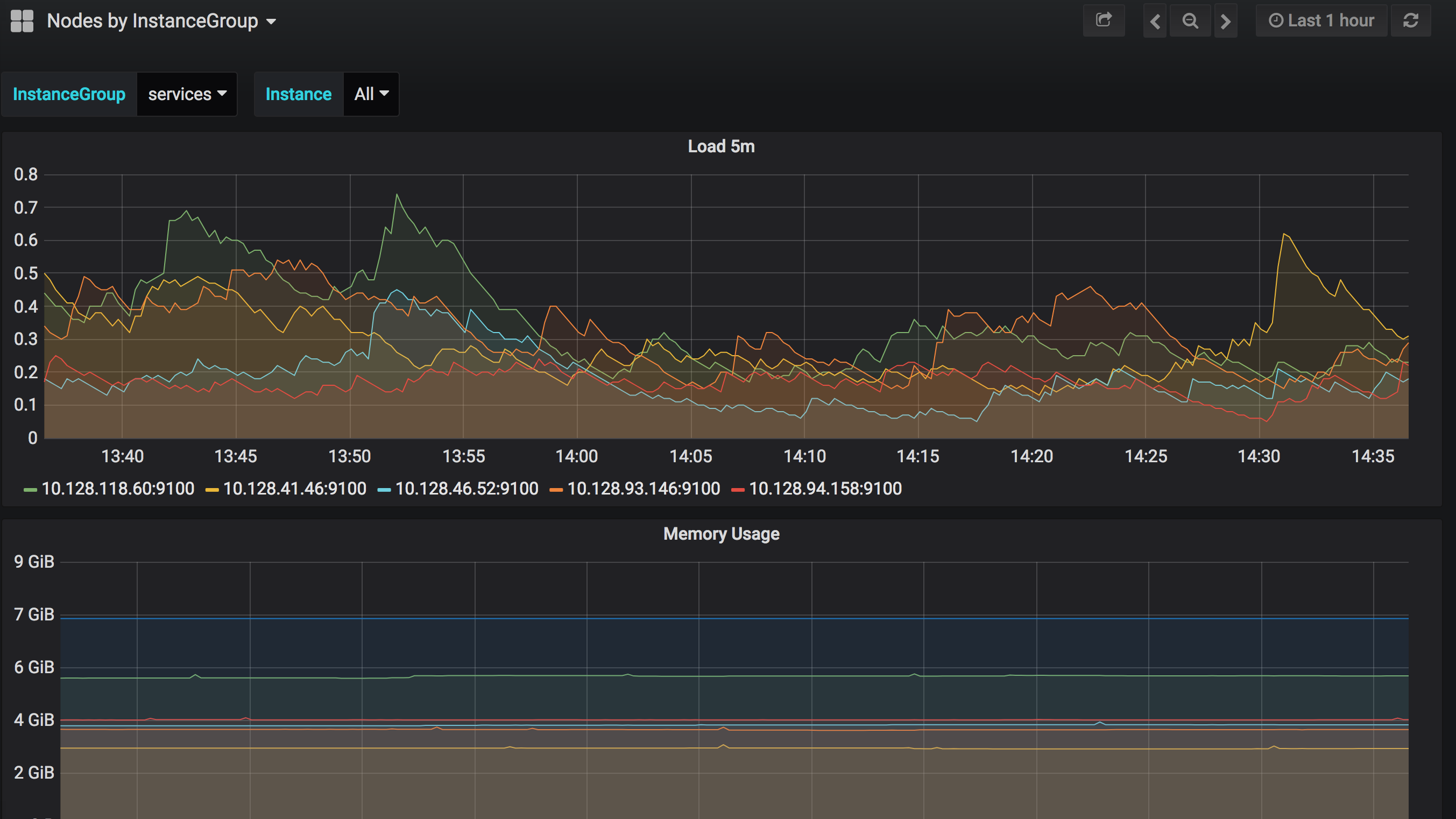This screenshot has width=1456, height=819.
Task: Open the Nodes by InstanceGroup dashboard dropdown
Action: [161, 21]
